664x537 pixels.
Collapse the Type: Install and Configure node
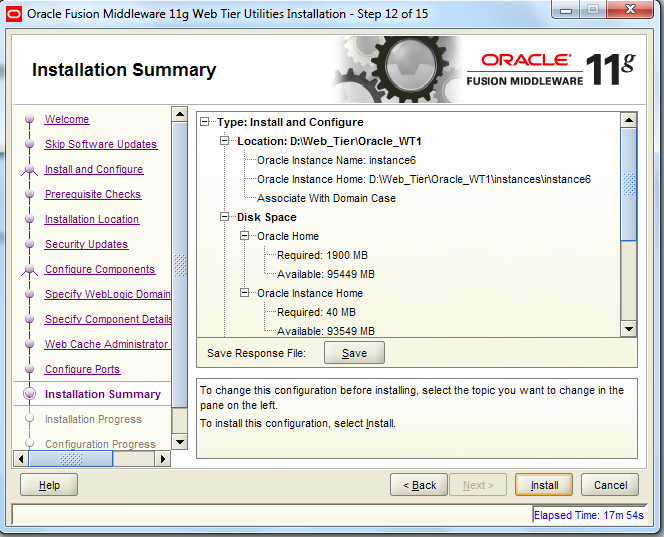205,122
